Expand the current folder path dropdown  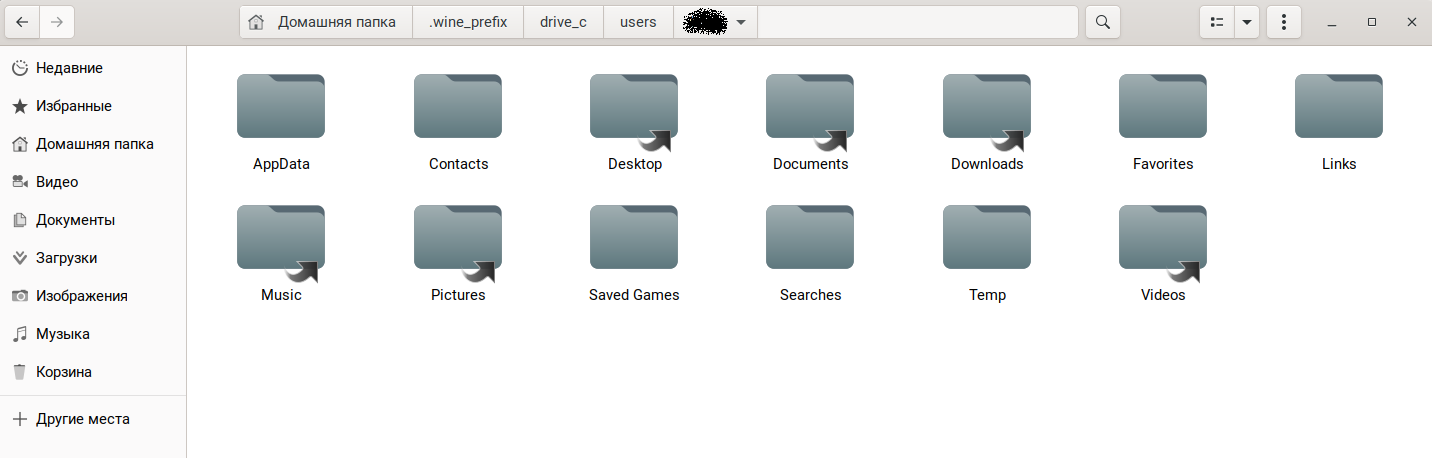(x=740, y=22)
